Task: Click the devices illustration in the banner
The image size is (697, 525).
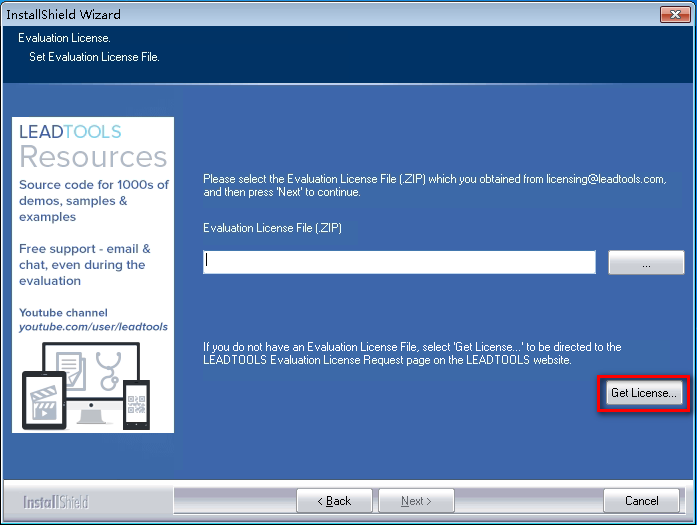Action: (x=86, y=386)
